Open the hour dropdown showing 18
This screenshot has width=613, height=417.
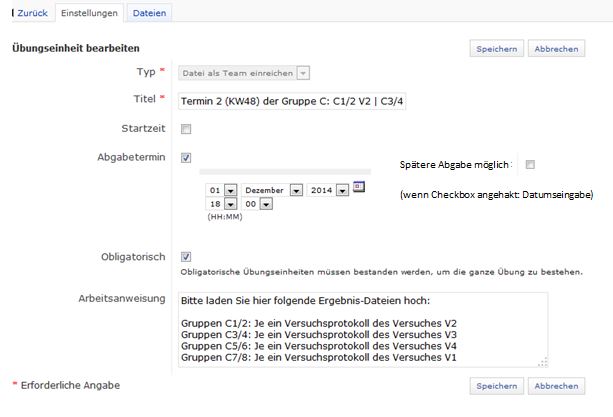[x=230, y=203]
